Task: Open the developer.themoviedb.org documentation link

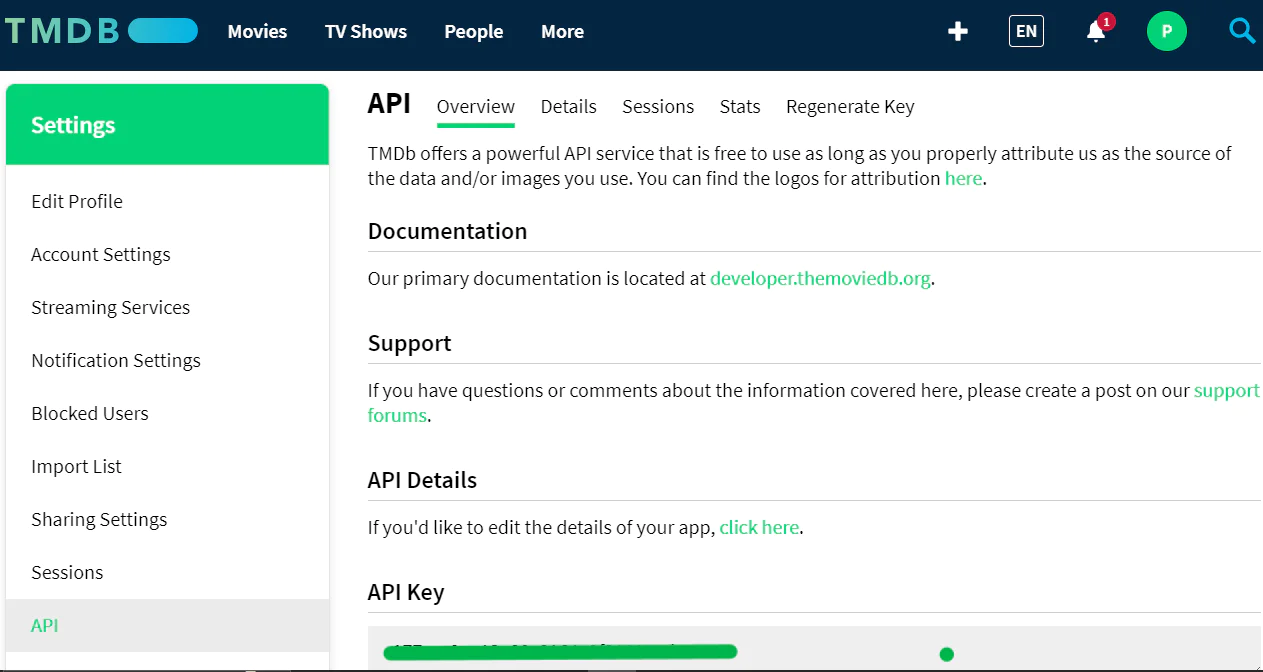Action: (820, 278)
